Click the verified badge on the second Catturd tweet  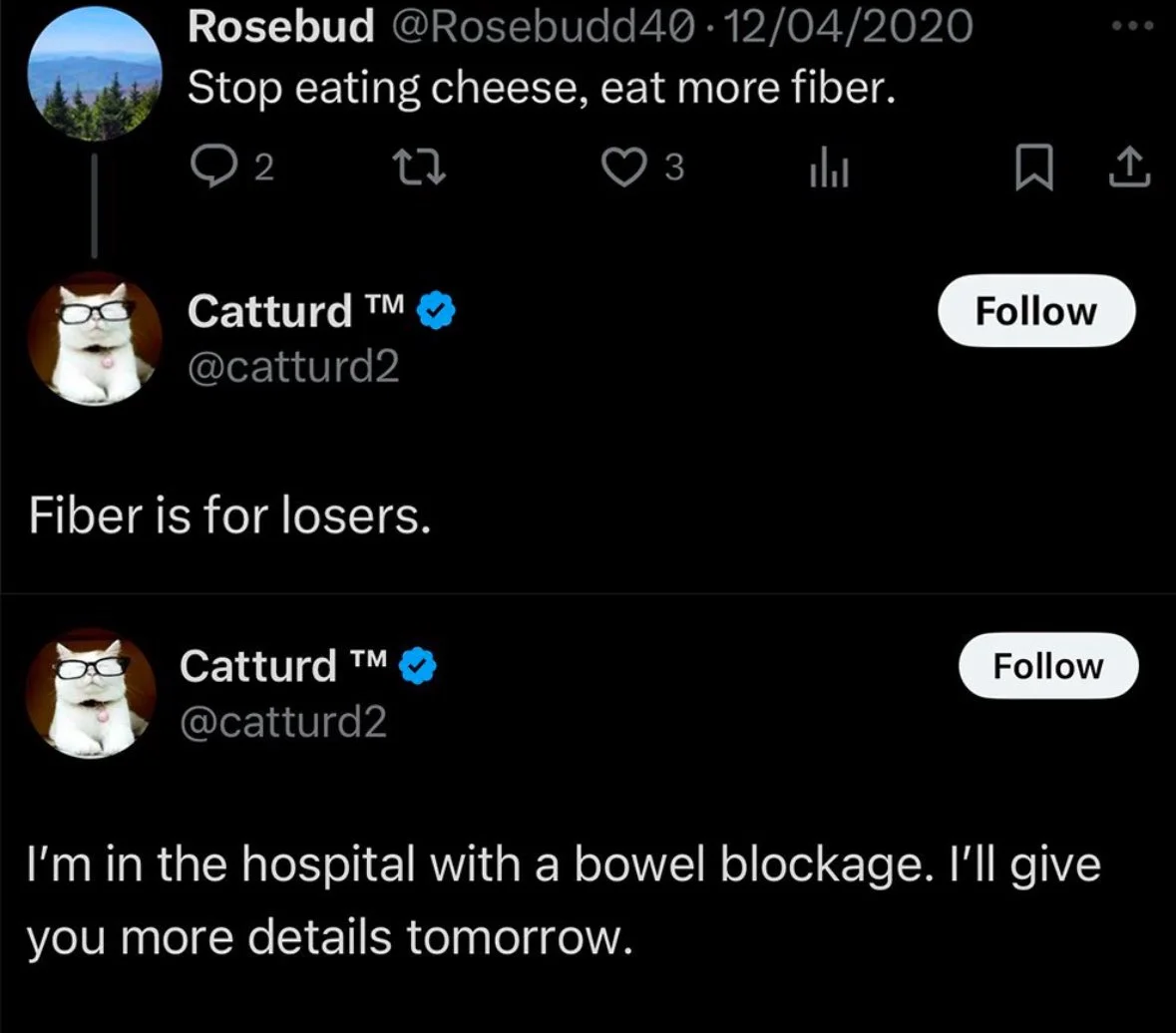tap(419, 666)
